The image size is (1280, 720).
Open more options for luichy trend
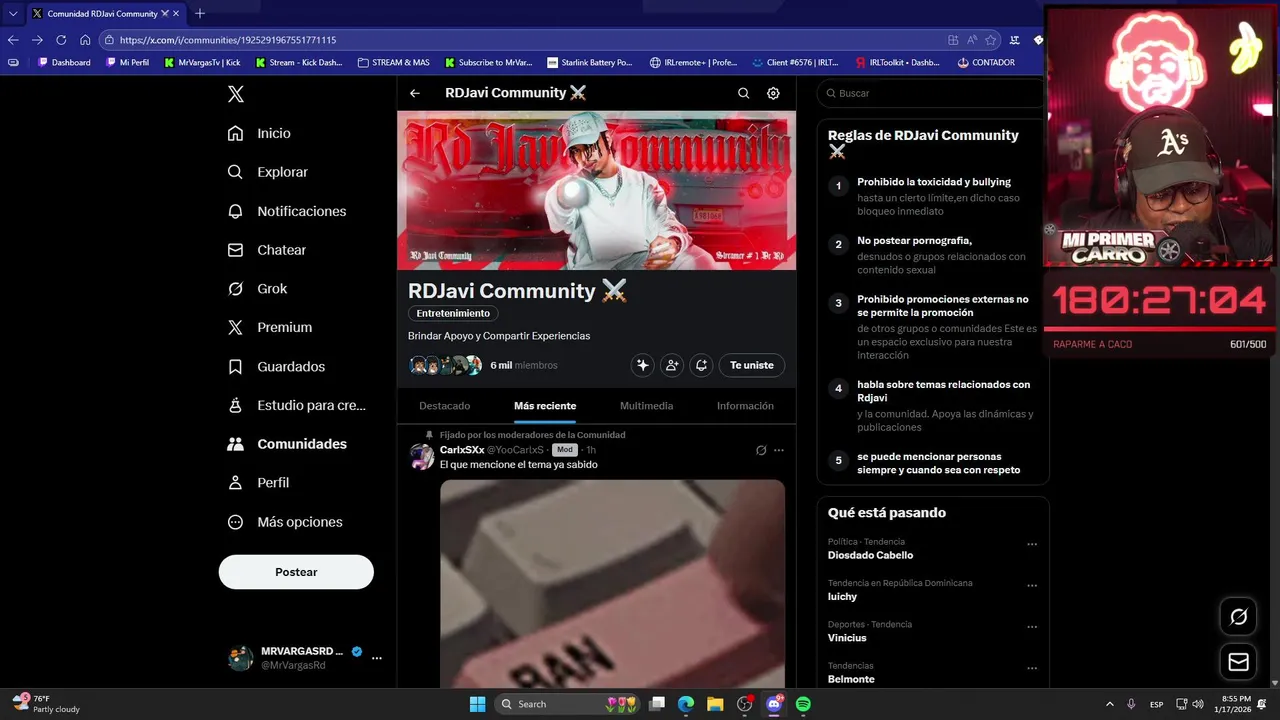[x=1032, y=586]
